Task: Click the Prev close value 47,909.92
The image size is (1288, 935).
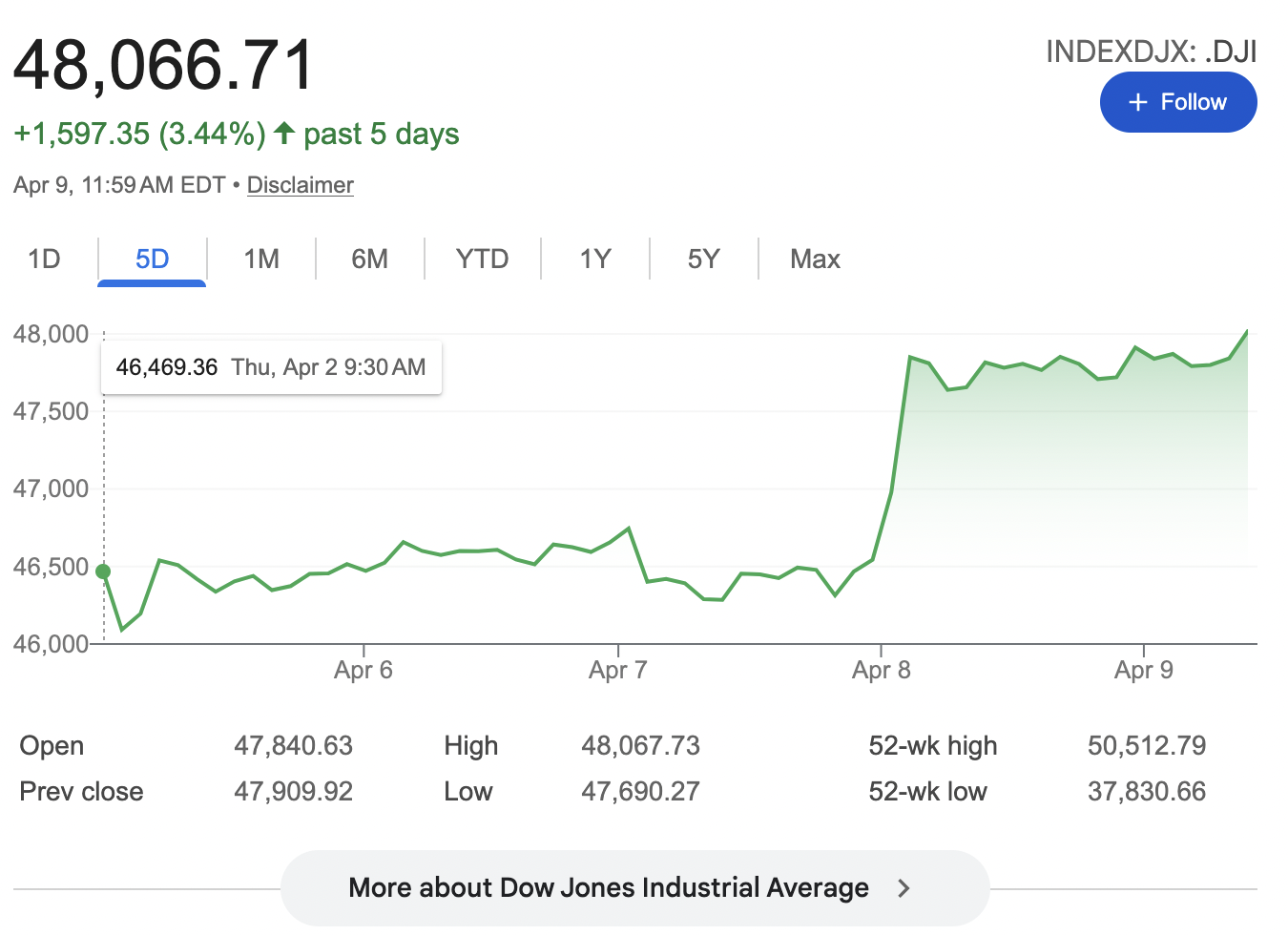Action: pyautogui.click(x=294, y=792)
